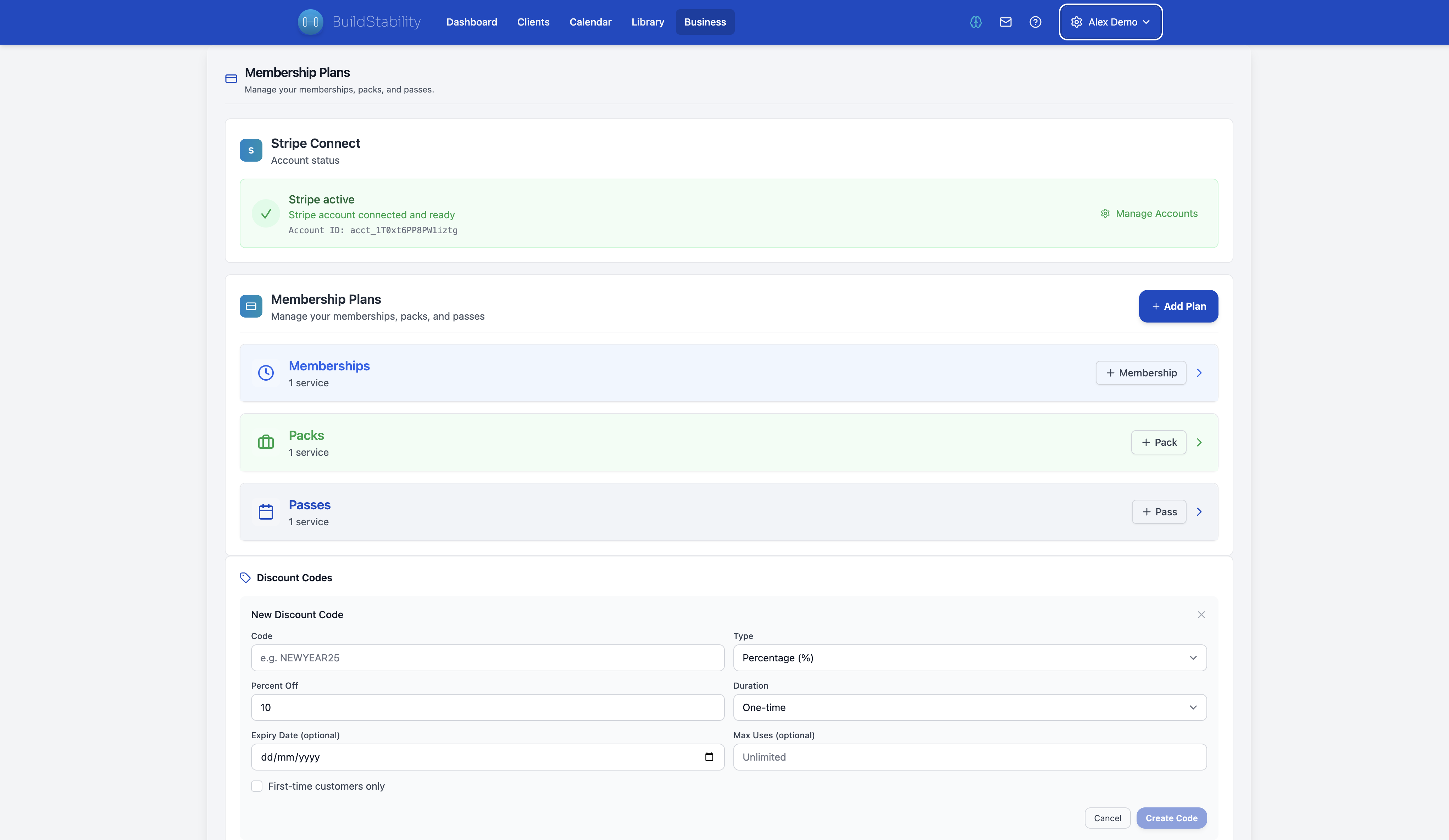
Task: Click the clock icon in Memberships row
Action: coord(266,373)
